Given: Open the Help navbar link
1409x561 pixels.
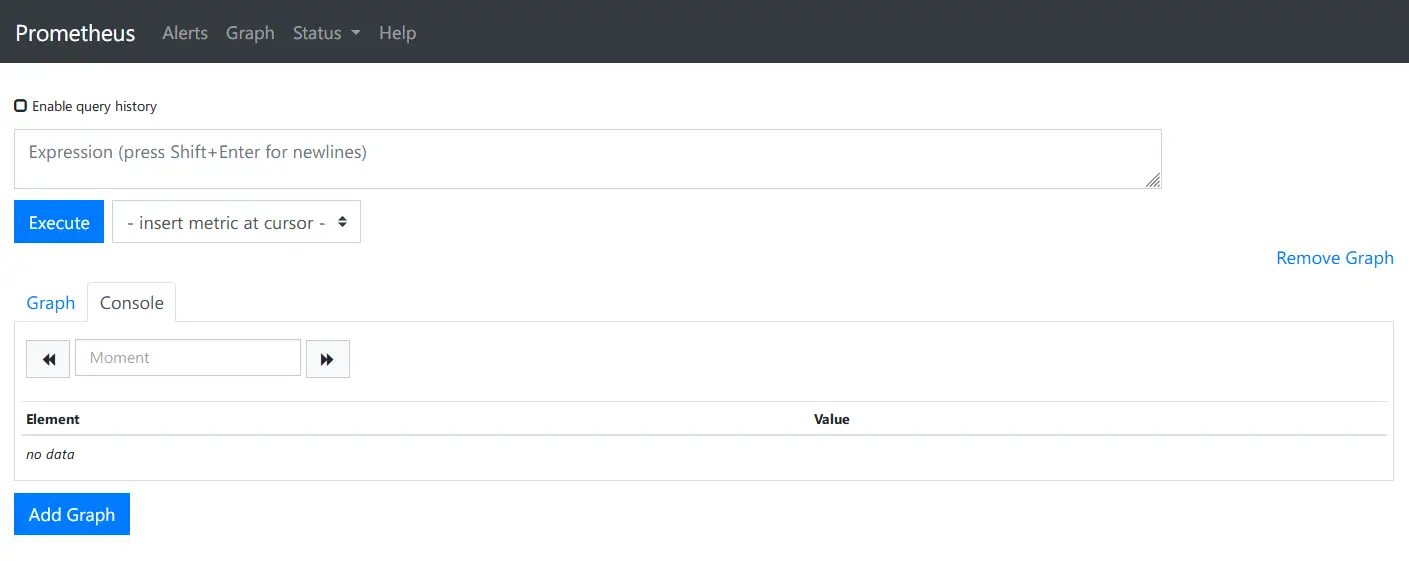Looking at the screenshot, I should click(397, 33).
